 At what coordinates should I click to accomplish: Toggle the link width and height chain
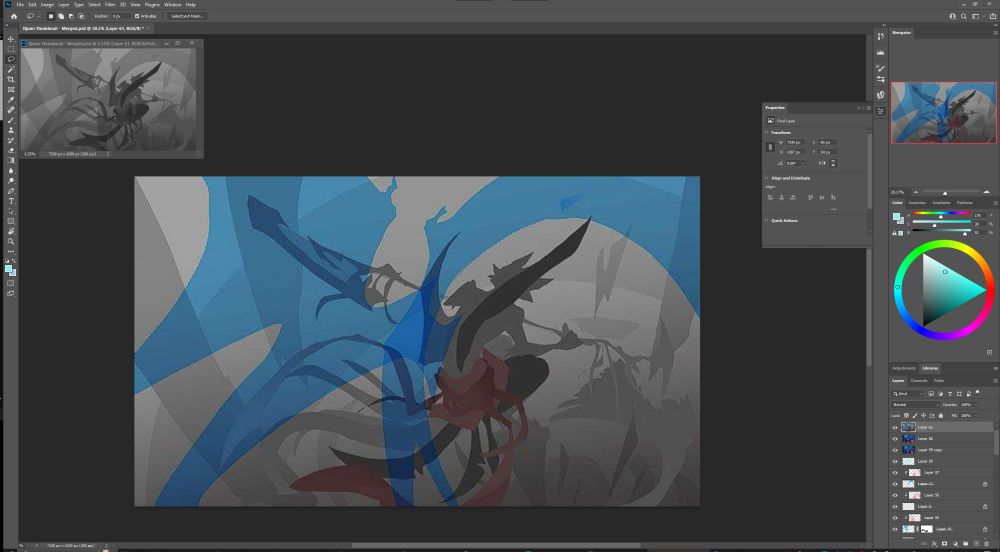pos(770,147)
